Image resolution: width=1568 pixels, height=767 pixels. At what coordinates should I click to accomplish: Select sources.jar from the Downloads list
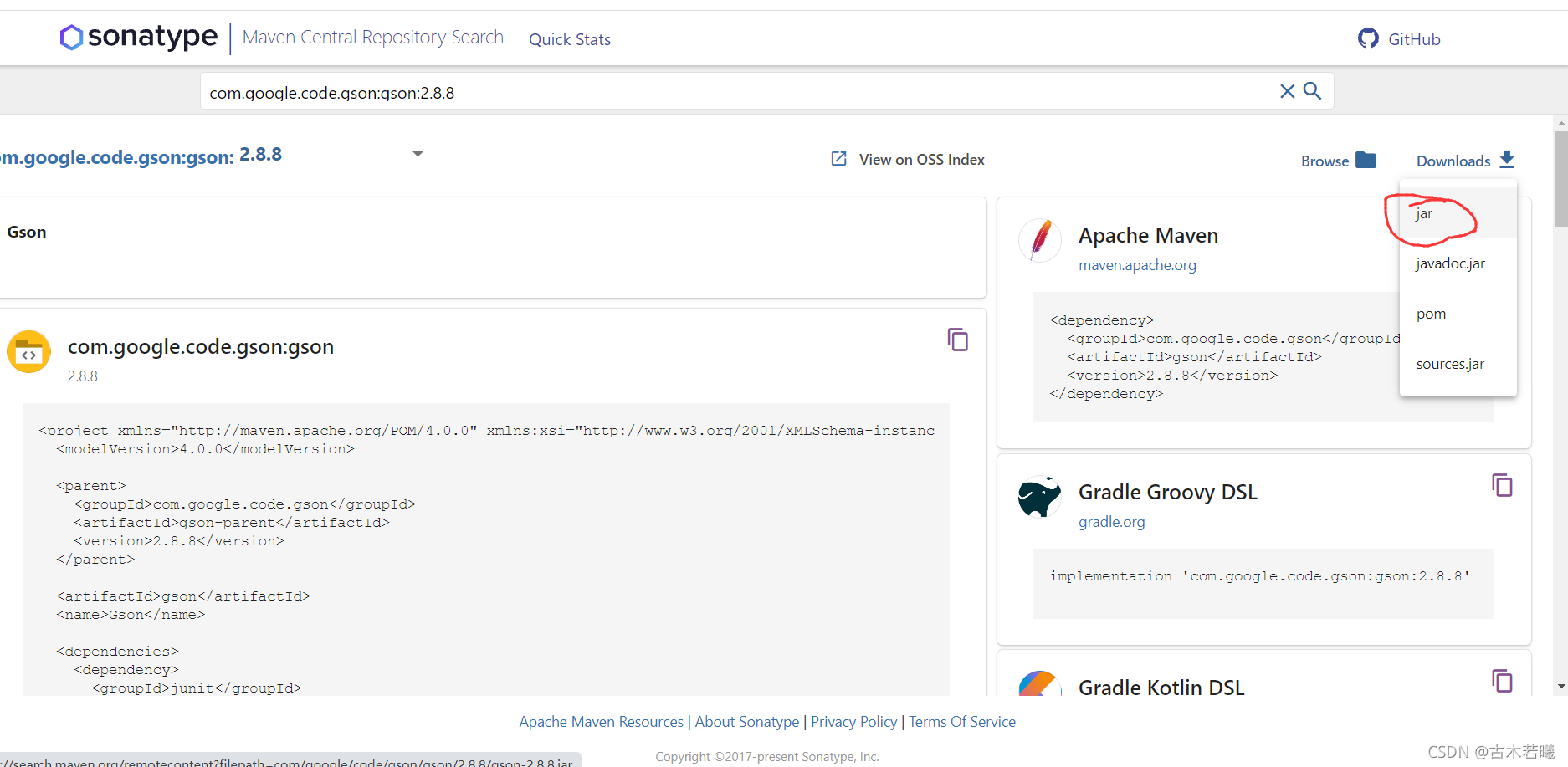[x=1451, y=363]
